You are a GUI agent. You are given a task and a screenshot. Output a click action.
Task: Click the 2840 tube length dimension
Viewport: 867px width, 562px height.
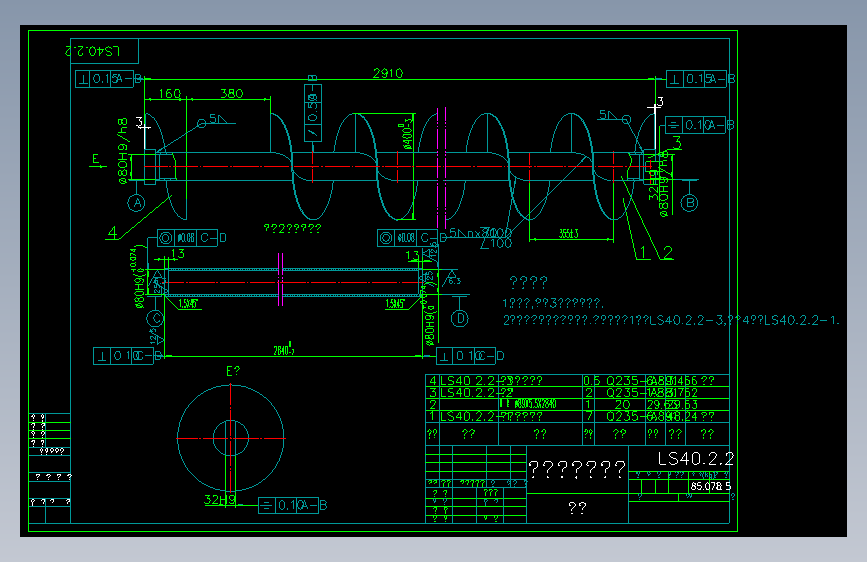284,350
